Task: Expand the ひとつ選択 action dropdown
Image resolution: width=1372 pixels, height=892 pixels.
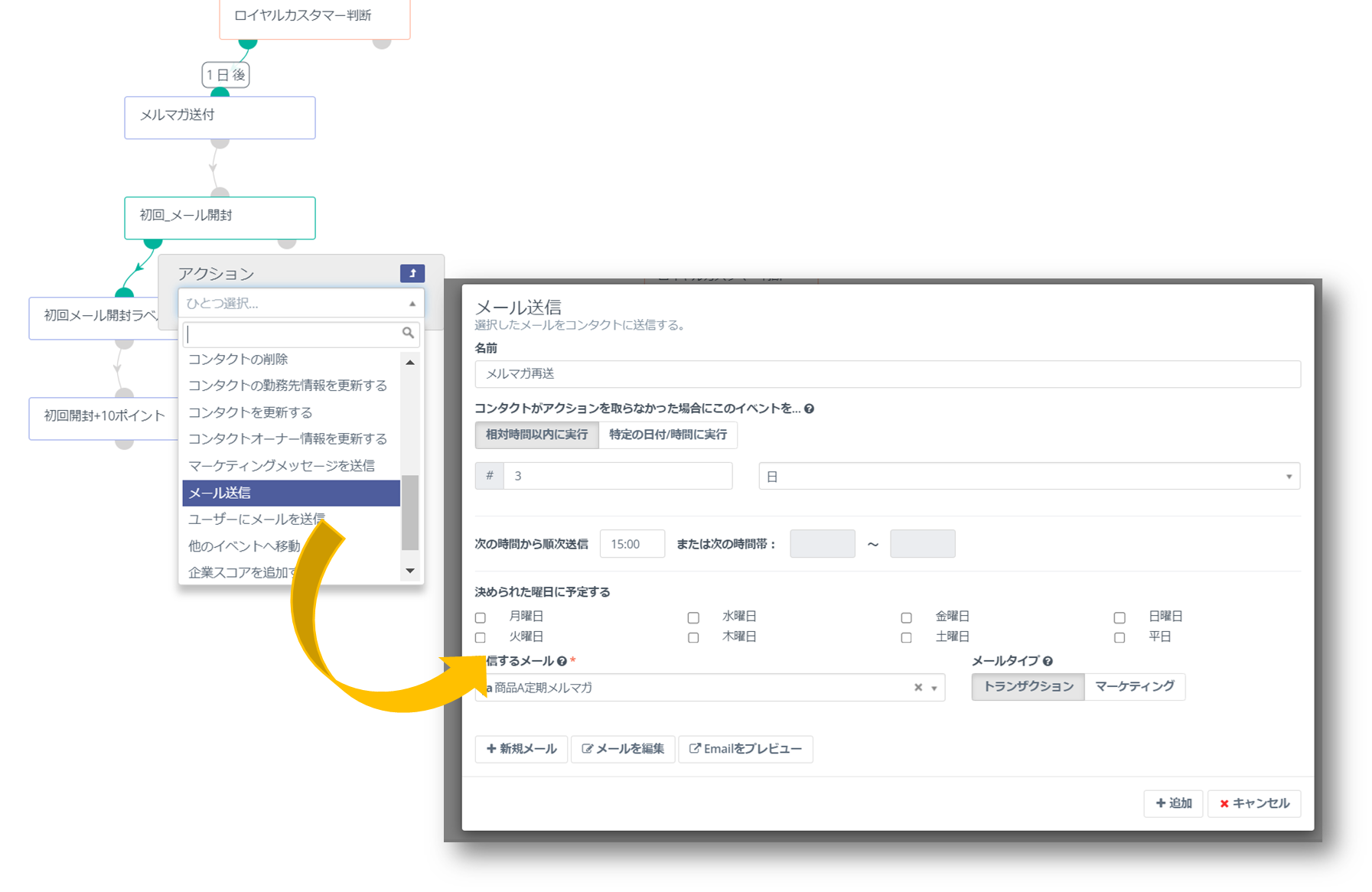Action: 301,304
